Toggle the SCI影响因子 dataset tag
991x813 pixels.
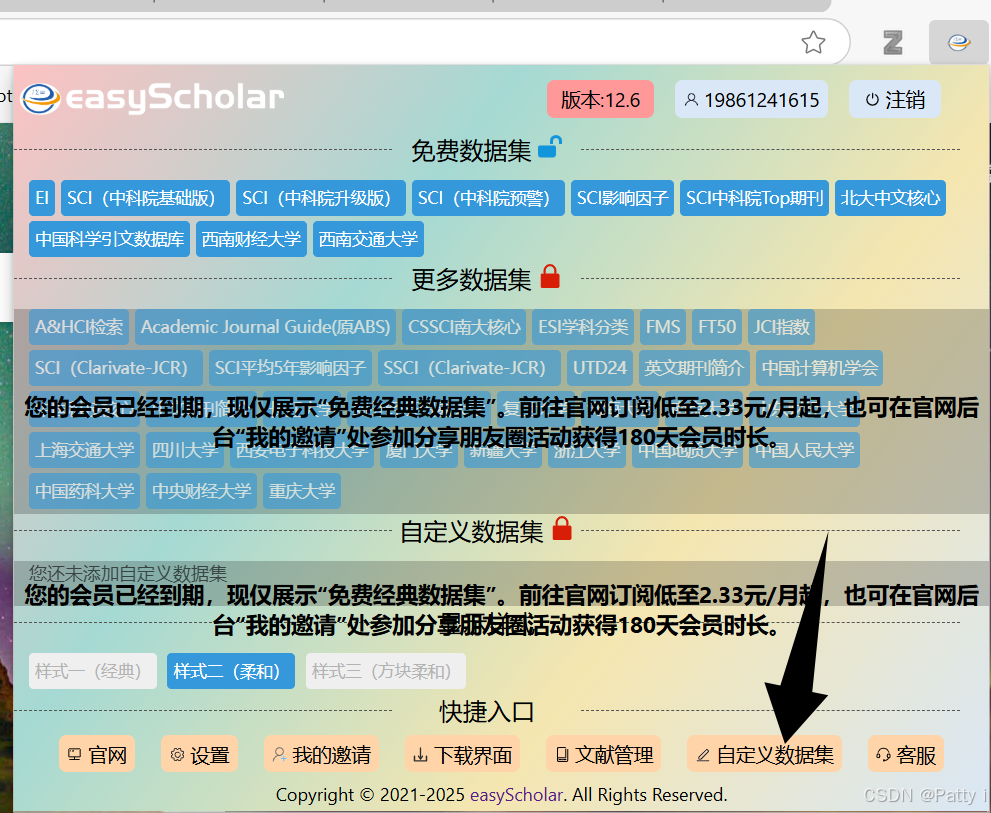point(623,198)
